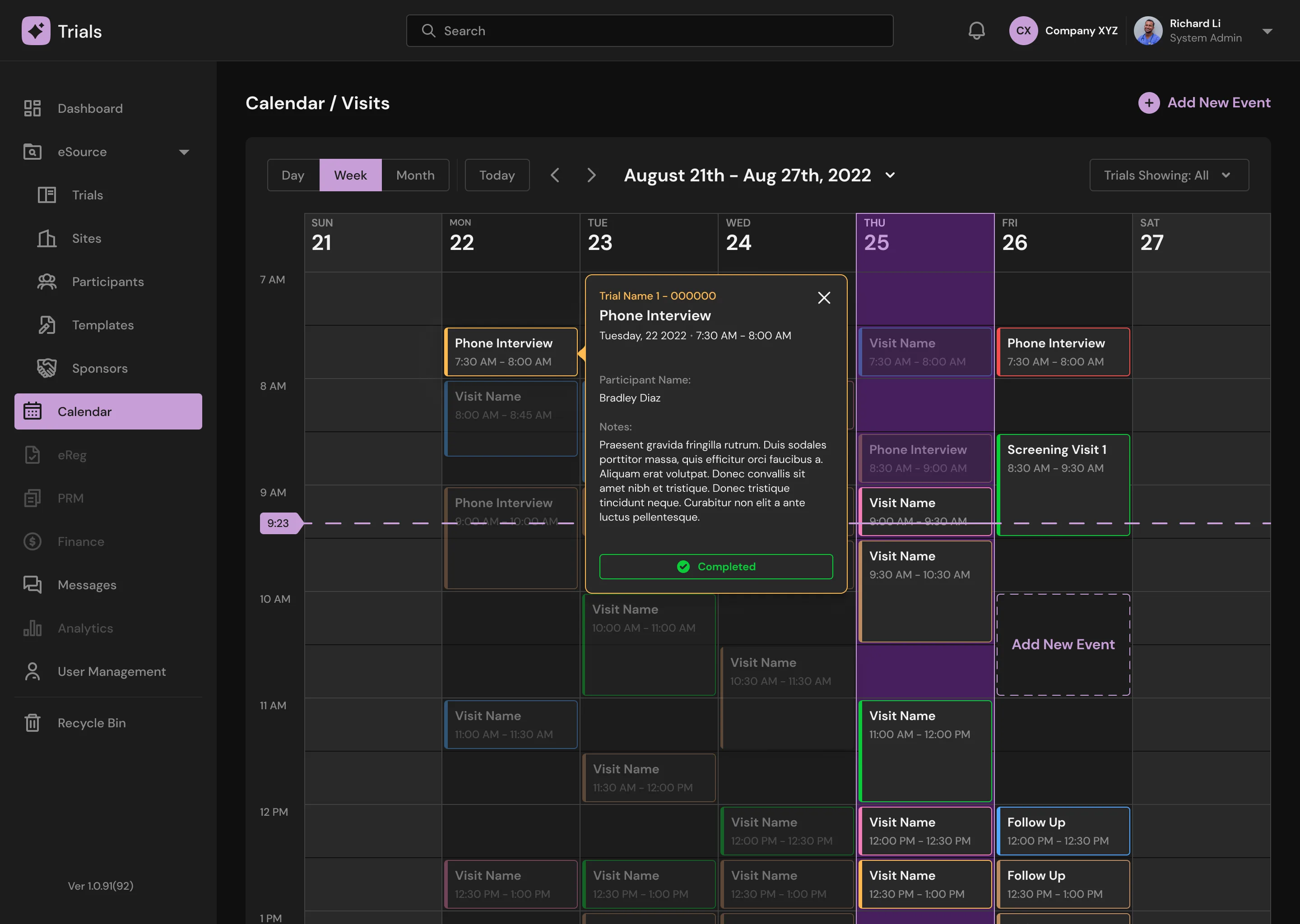The width and height of the screenshot is (1300, 924).
Task: Click the eSource folder icon
Action: pos(32,152)
